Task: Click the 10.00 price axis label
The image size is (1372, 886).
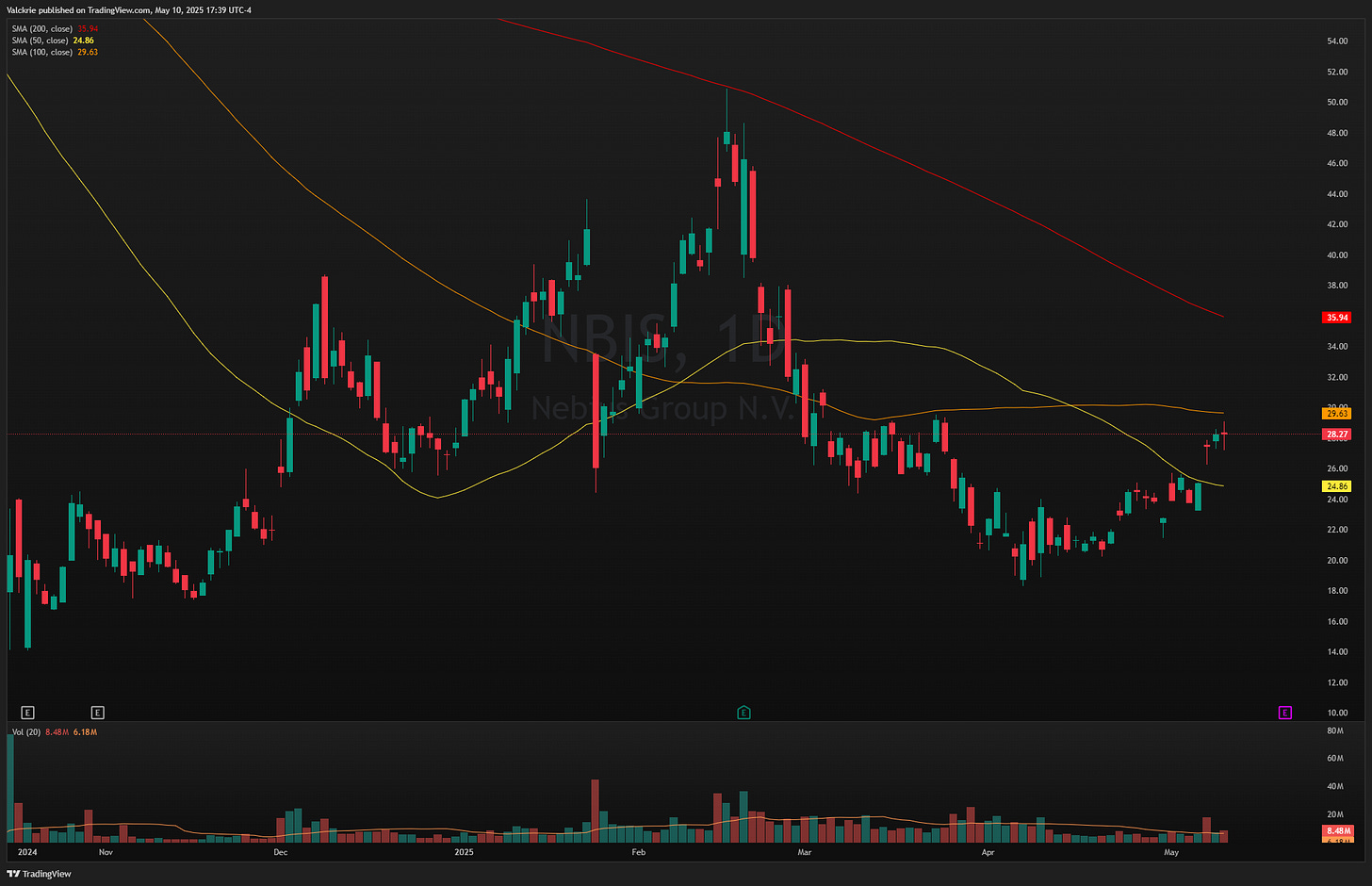Action: (x=1337, y=714)
